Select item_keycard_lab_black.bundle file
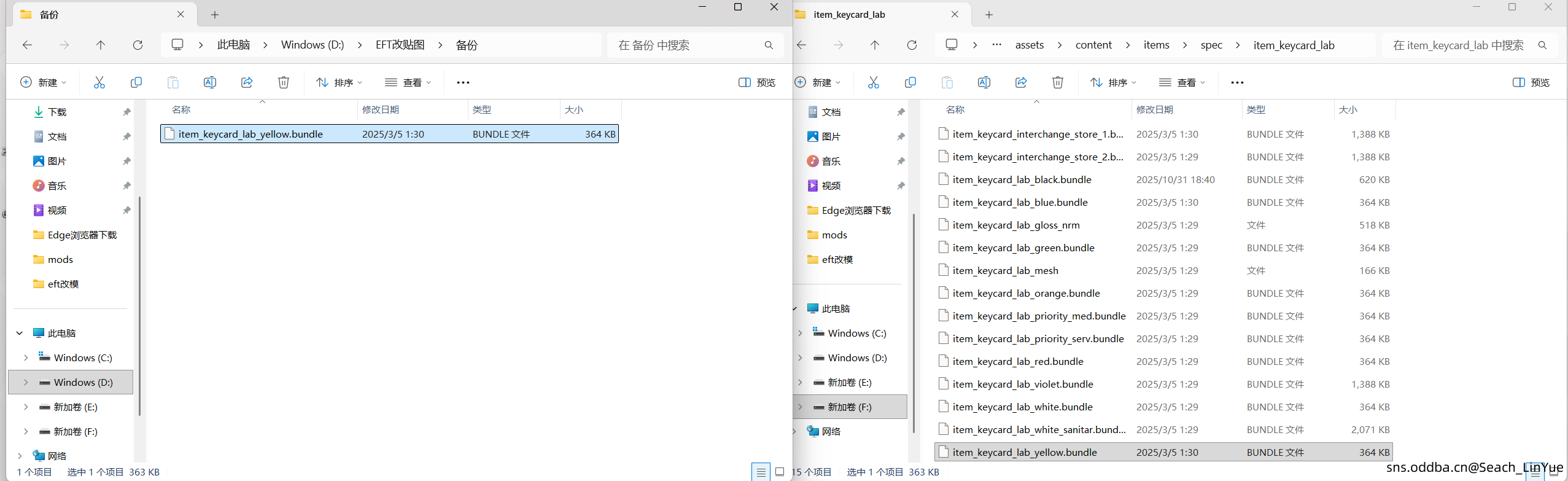Viewport: 1568px width, 481px height. (1163, 179)
